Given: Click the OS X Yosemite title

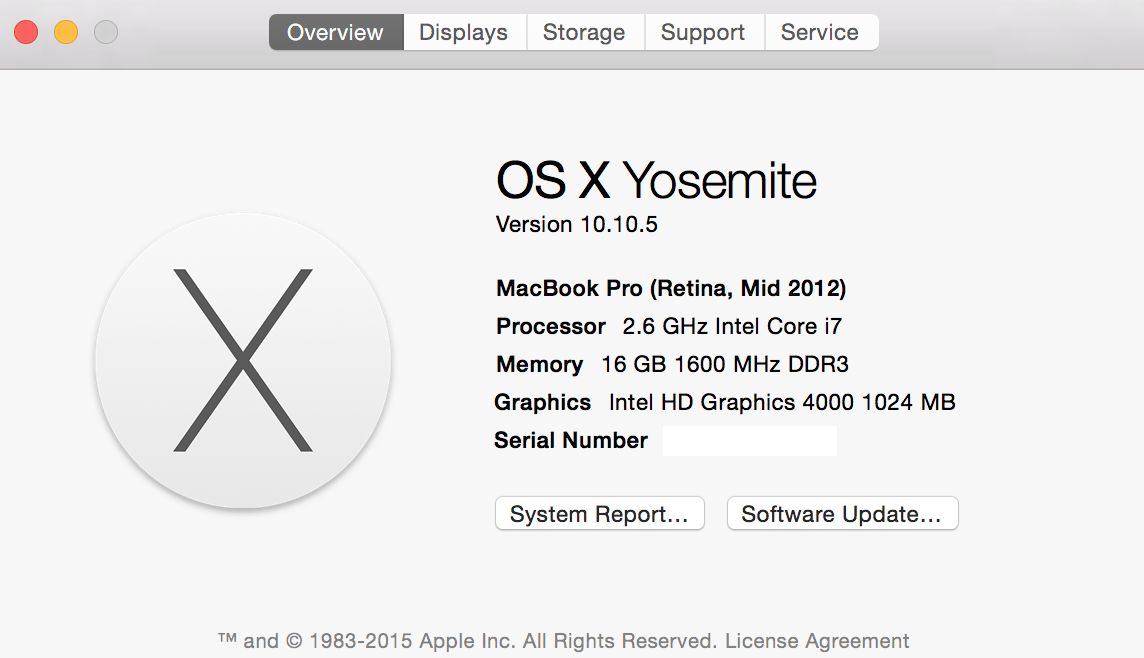Looking at the screenshot, I should [656, 180].
